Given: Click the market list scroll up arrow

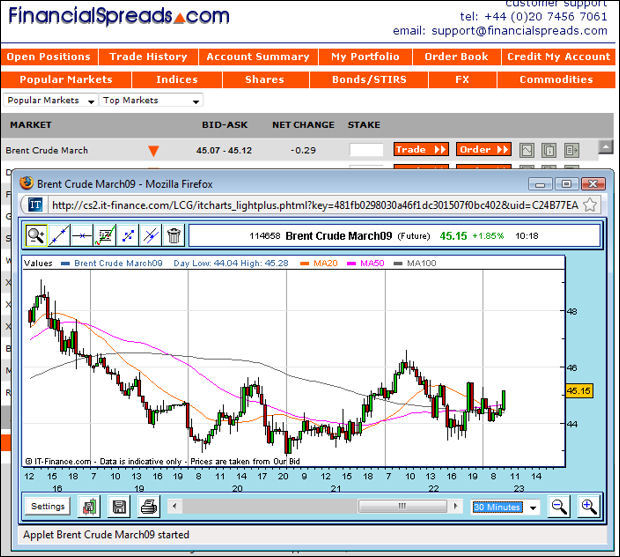Looking at the screenshot, I should pyautogui.click(x=606, y=147).
